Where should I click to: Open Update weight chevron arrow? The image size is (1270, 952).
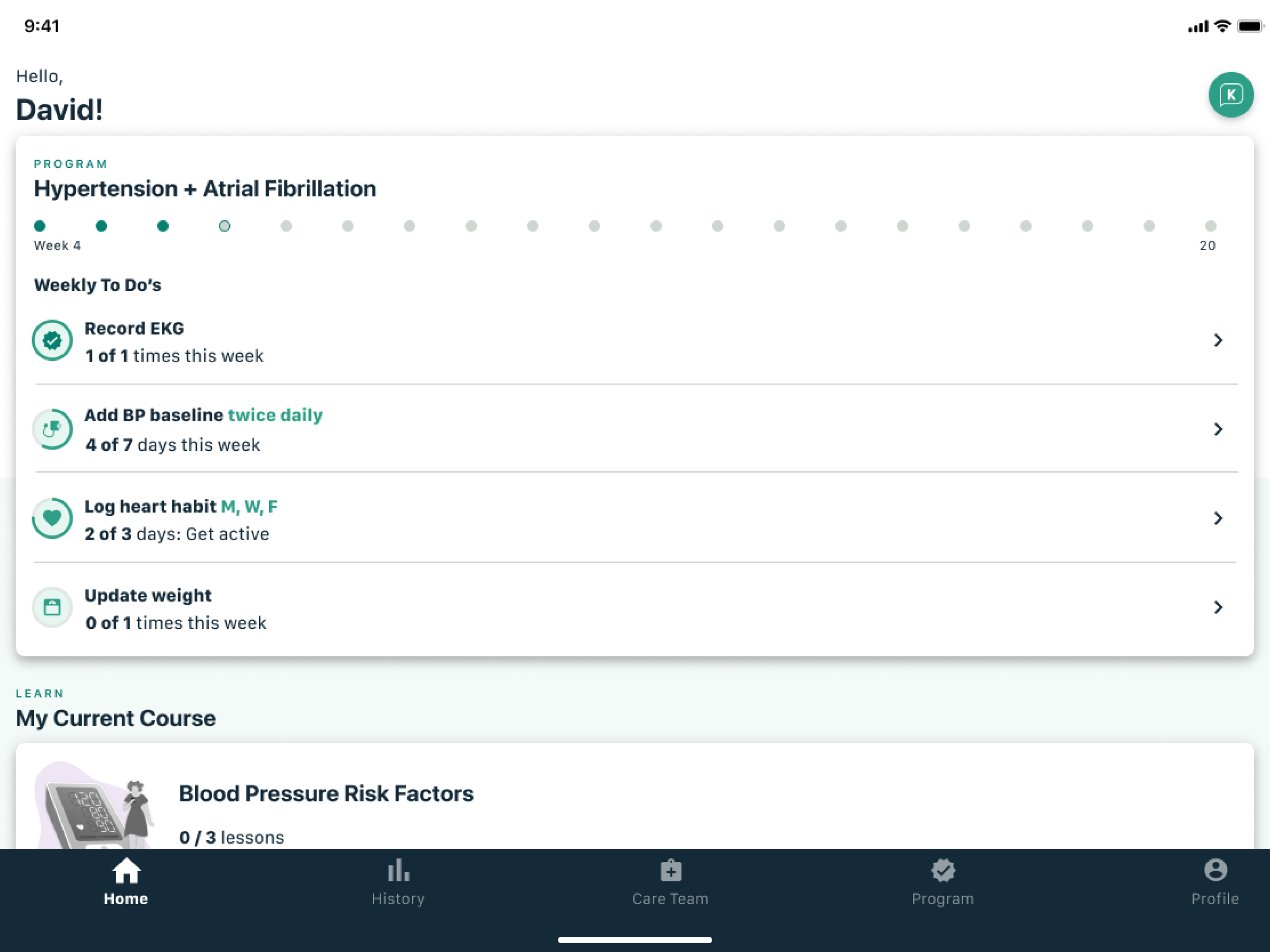pos(1218,607)
